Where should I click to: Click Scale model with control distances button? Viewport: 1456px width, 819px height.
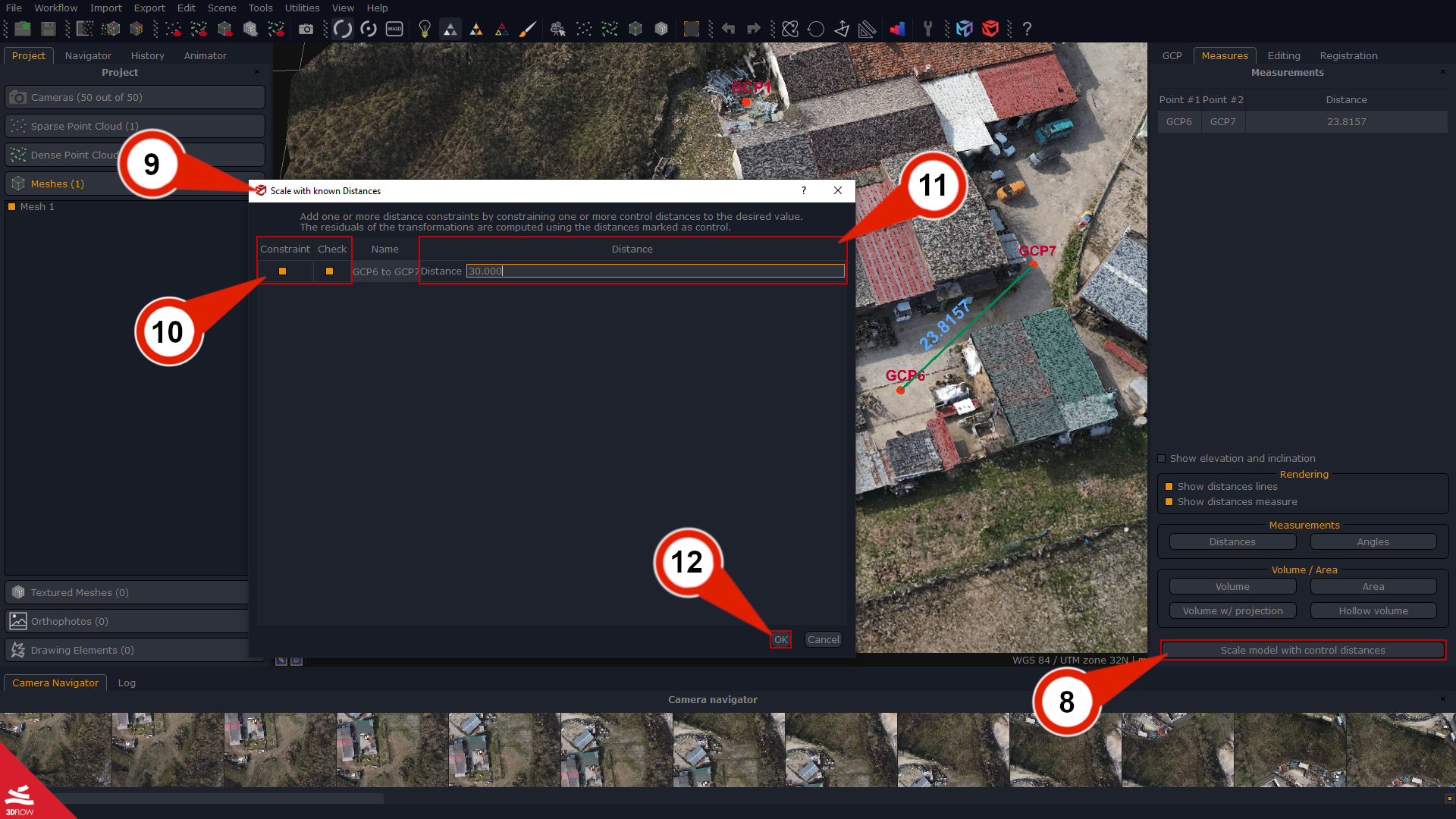pyautogui.click(x=1302, y=650)
